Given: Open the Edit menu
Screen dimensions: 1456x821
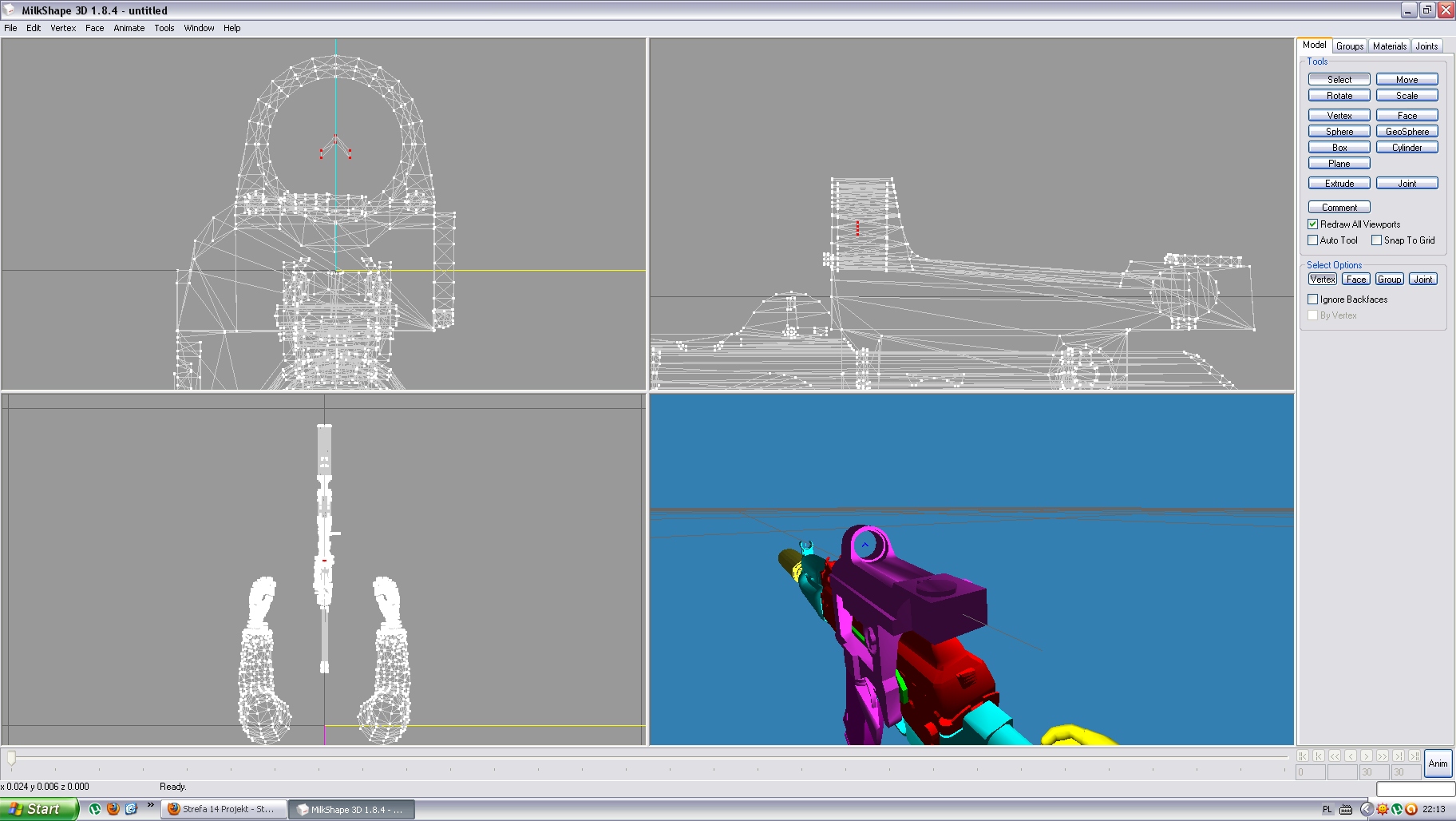Looking at the screenshot, I should [34, 28].
